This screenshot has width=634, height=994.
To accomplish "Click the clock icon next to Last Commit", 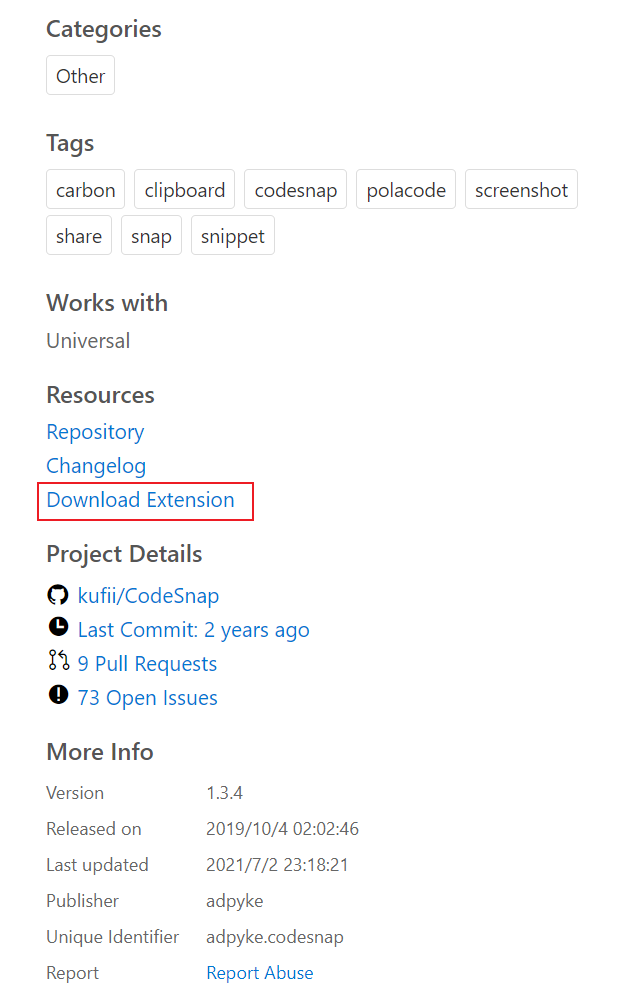I will point(58,627).
